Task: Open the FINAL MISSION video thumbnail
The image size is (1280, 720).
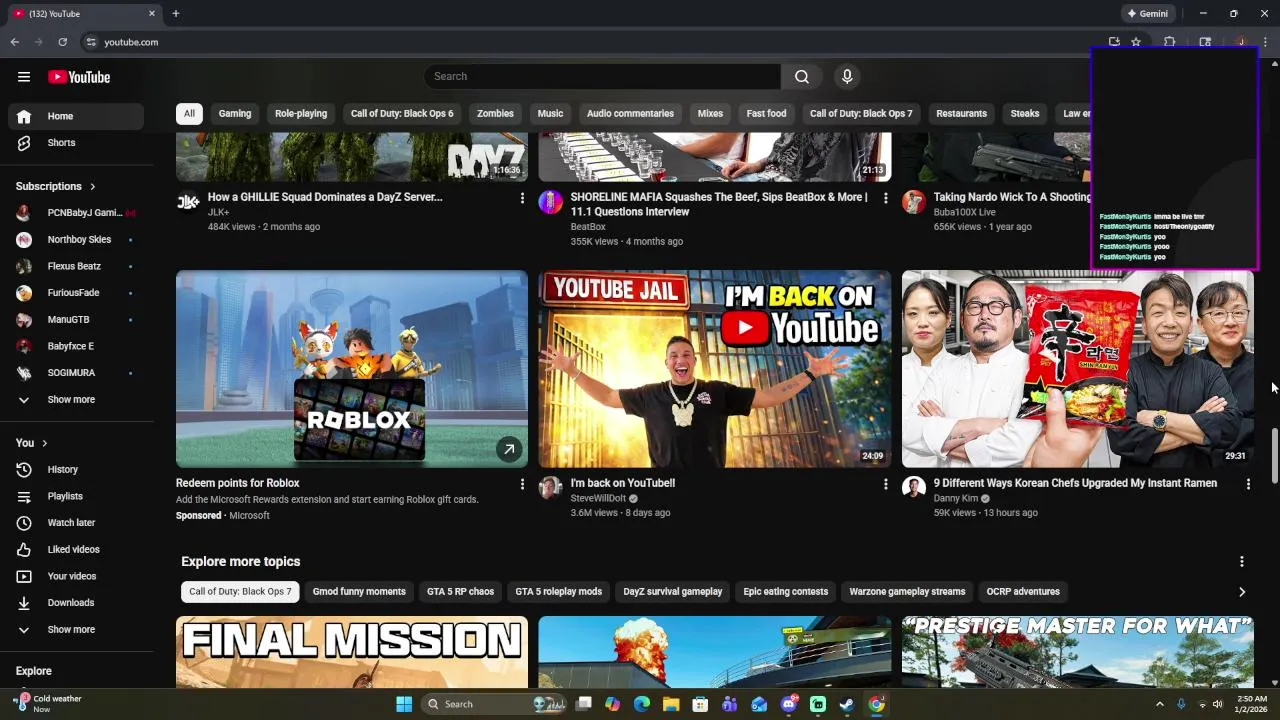Action: pyautogui.click(x=352, y=652)
